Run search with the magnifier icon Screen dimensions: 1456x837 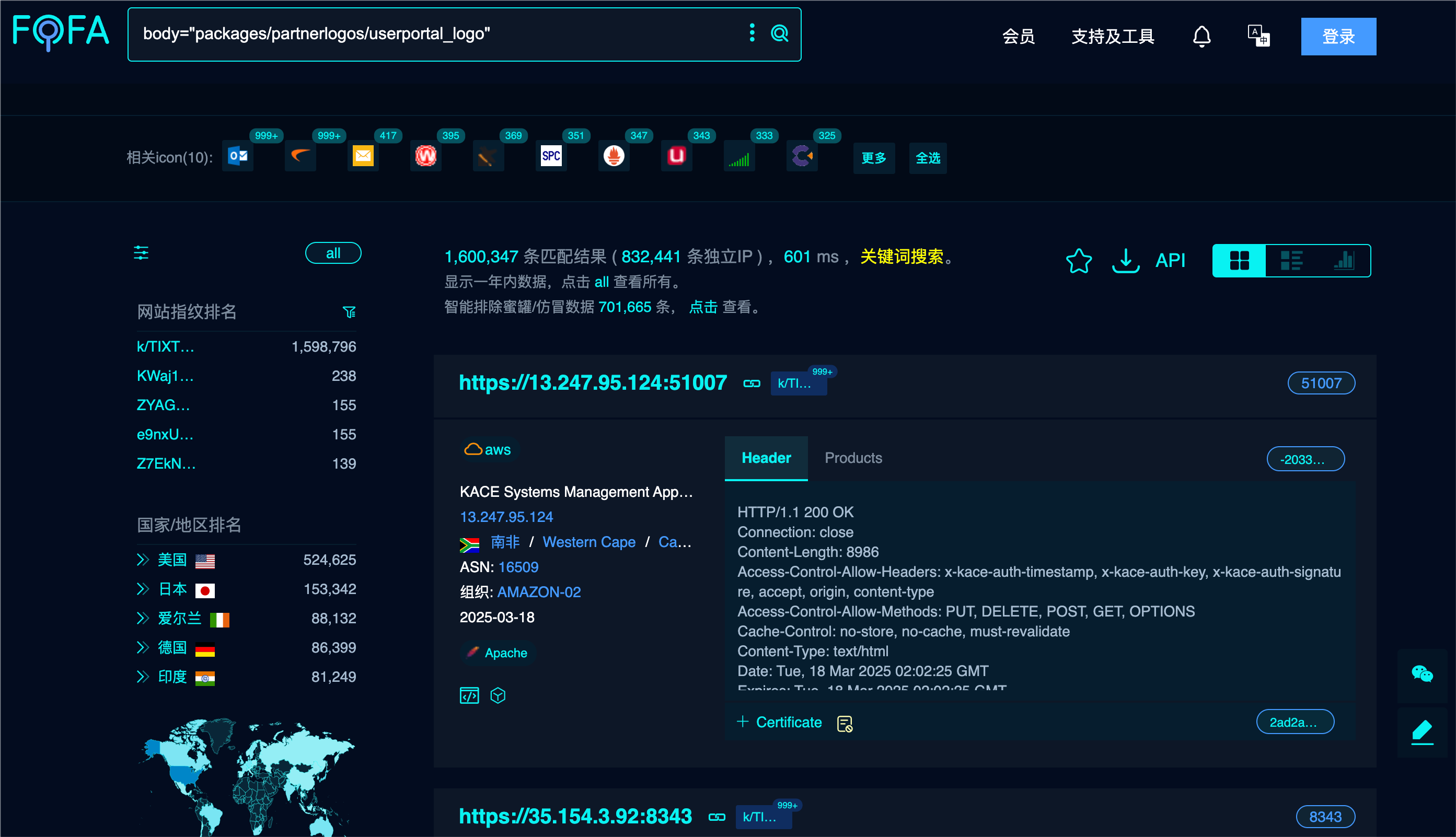[x=780, y=33]
